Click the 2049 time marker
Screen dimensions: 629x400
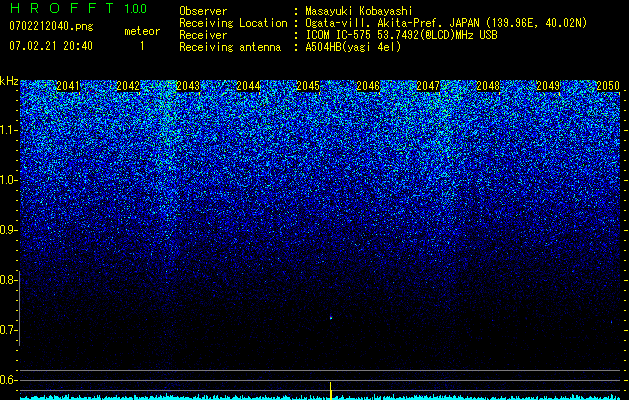[548, 86]
